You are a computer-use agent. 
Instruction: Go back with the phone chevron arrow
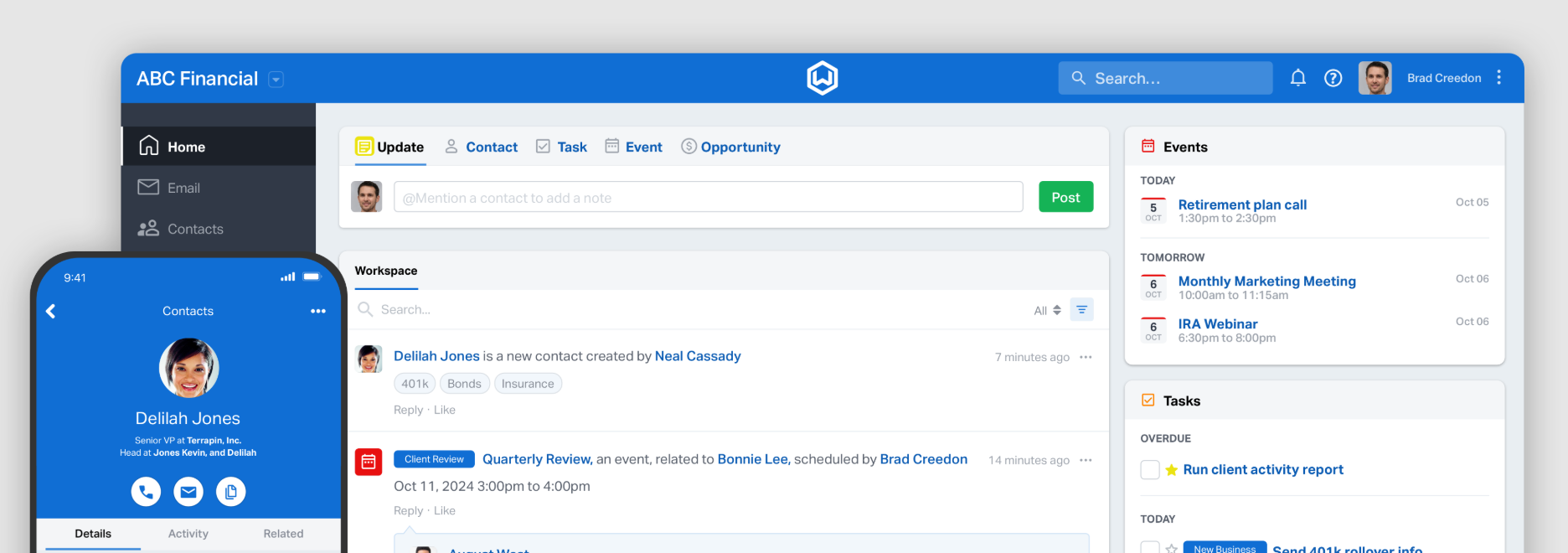pyautogui.click(x=51, y=311)
